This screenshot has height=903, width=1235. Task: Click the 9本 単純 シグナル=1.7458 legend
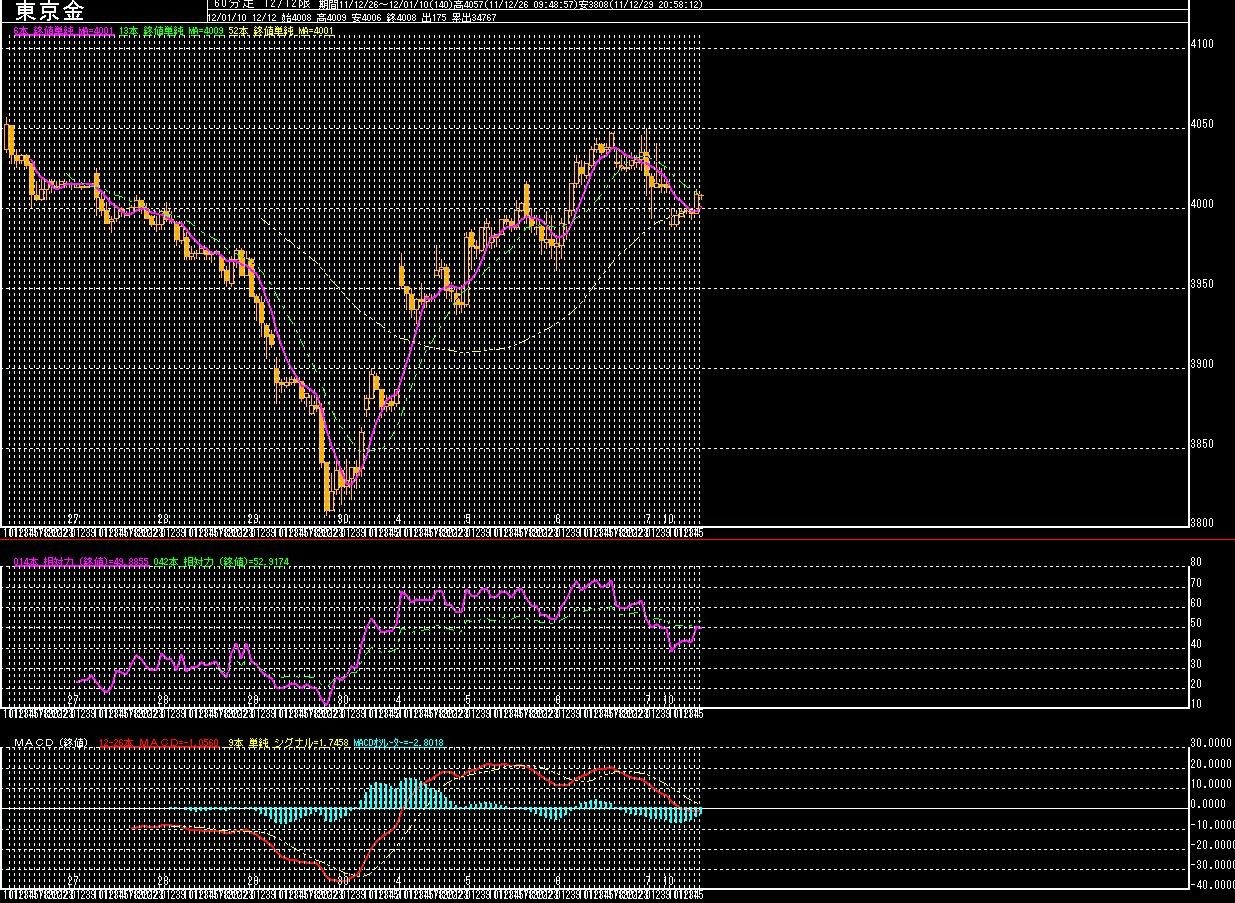click(289, 743)
